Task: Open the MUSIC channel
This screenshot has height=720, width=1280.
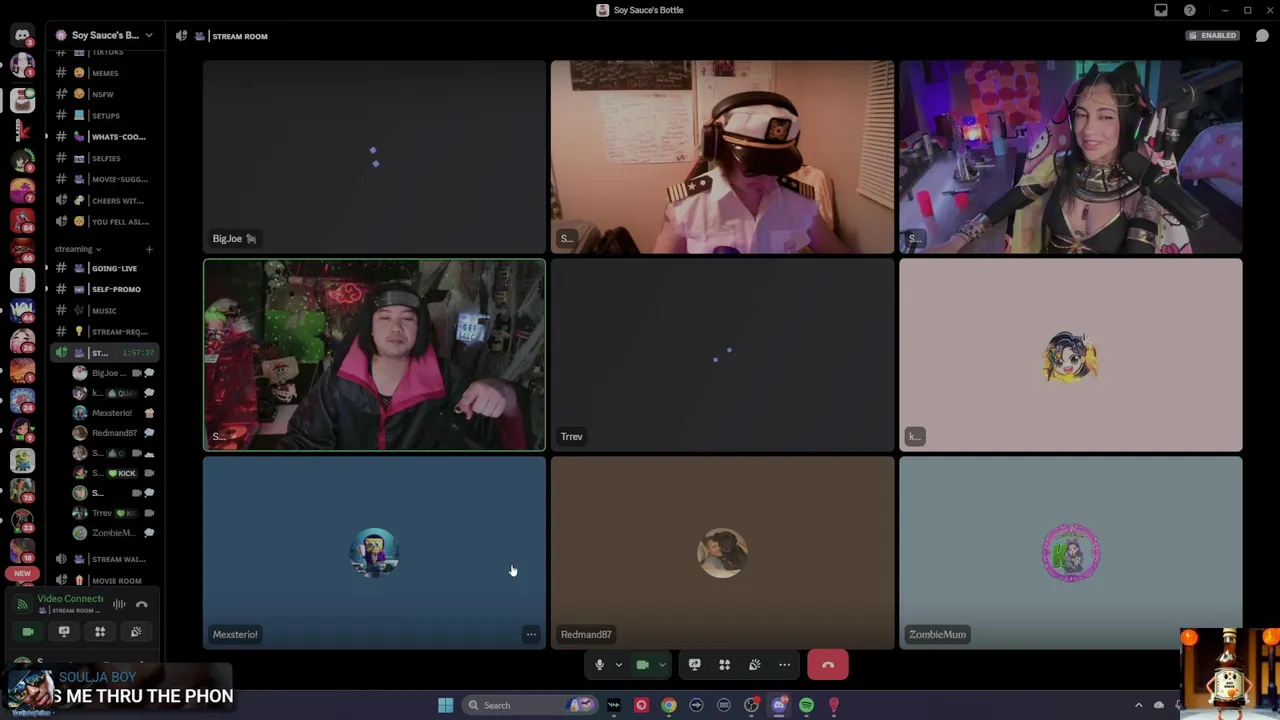Action: 104,310
